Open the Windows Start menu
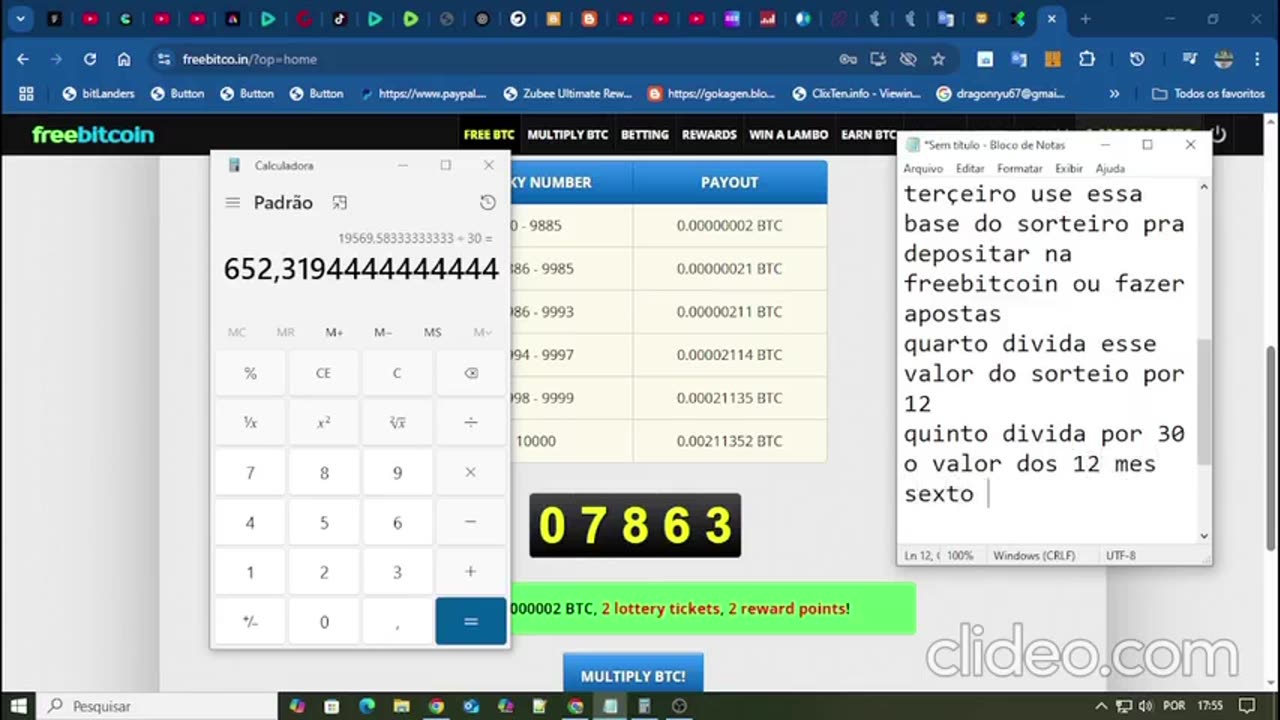 (x=18, y=706)
